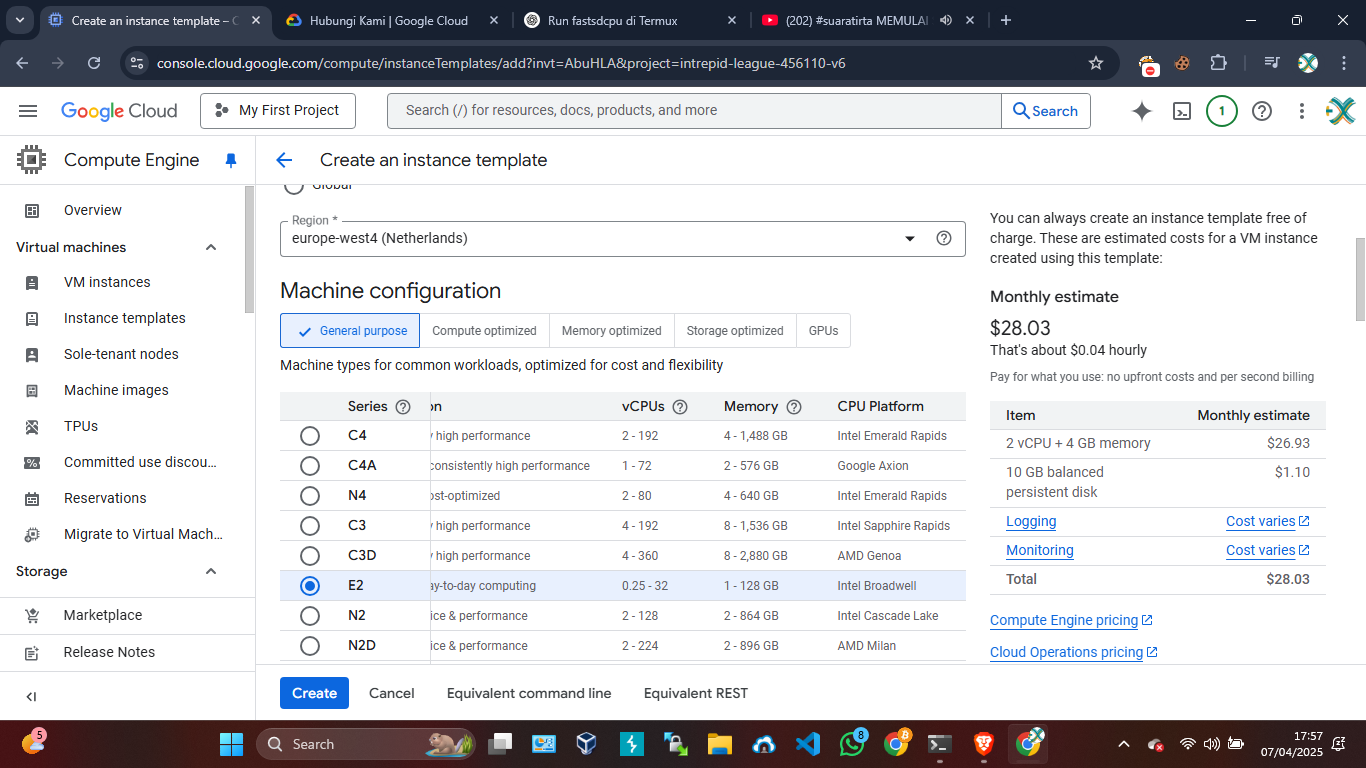Open Brave browser from taskbar
The height and width of the screenshot is (768, 1366).
(985, 744)
